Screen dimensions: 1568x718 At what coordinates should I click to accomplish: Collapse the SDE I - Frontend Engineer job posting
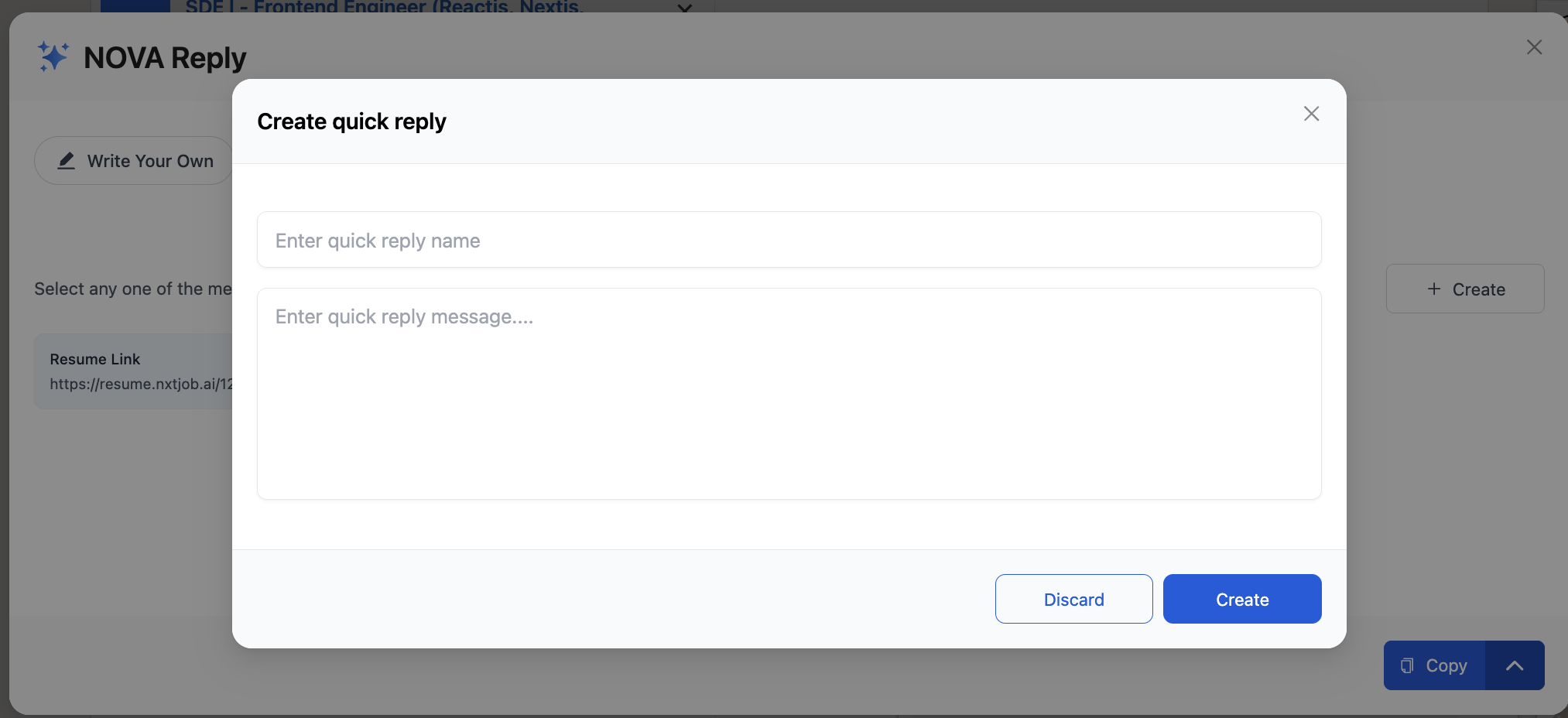click(684, 9)
